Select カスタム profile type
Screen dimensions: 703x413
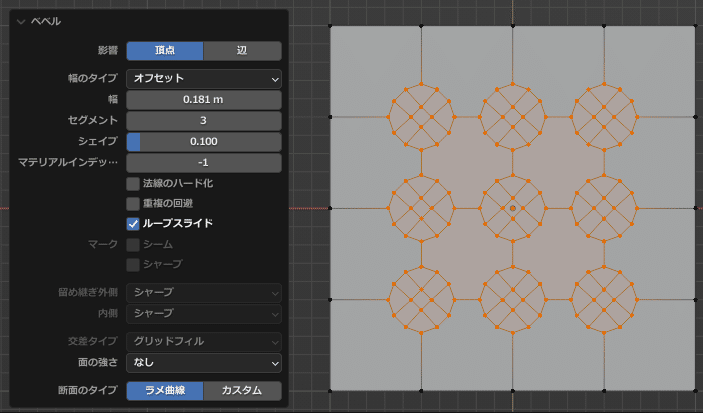pos(243,391)
